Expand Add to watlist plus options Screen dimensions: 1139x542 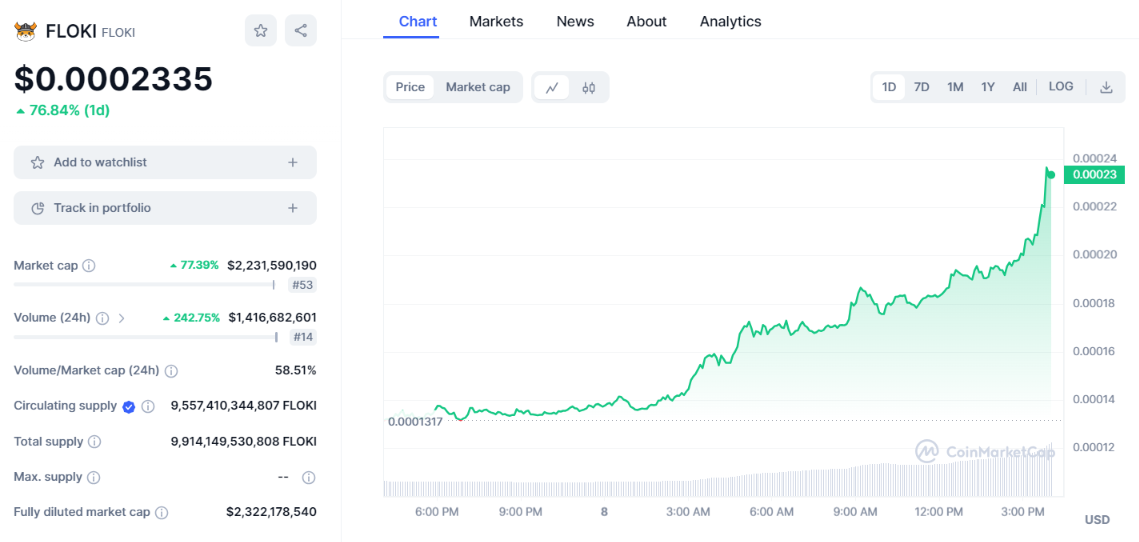pos(292,162)
